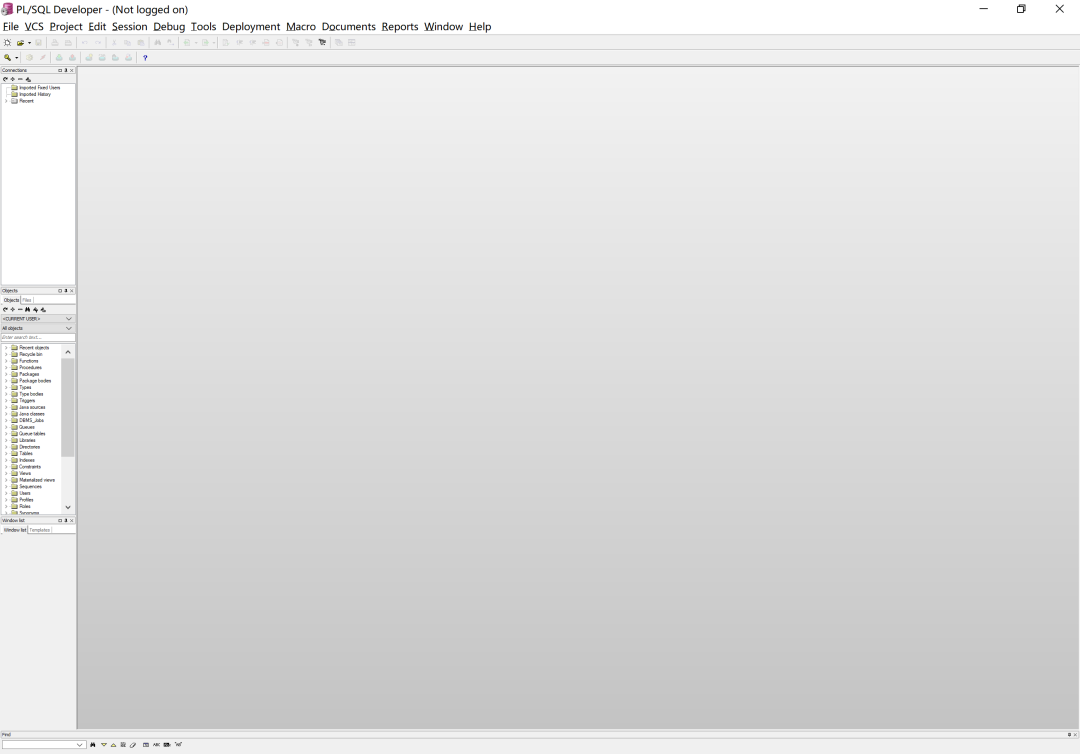Pin the Objects panel

pyautogui.click(x=66, y=291)
